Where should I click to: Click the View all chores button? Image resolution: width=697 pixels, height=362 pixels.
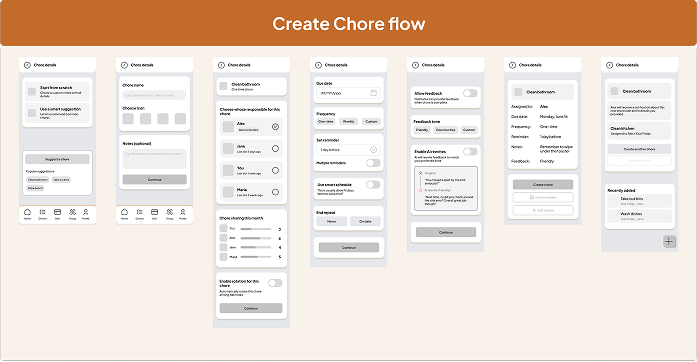(639, 161)
